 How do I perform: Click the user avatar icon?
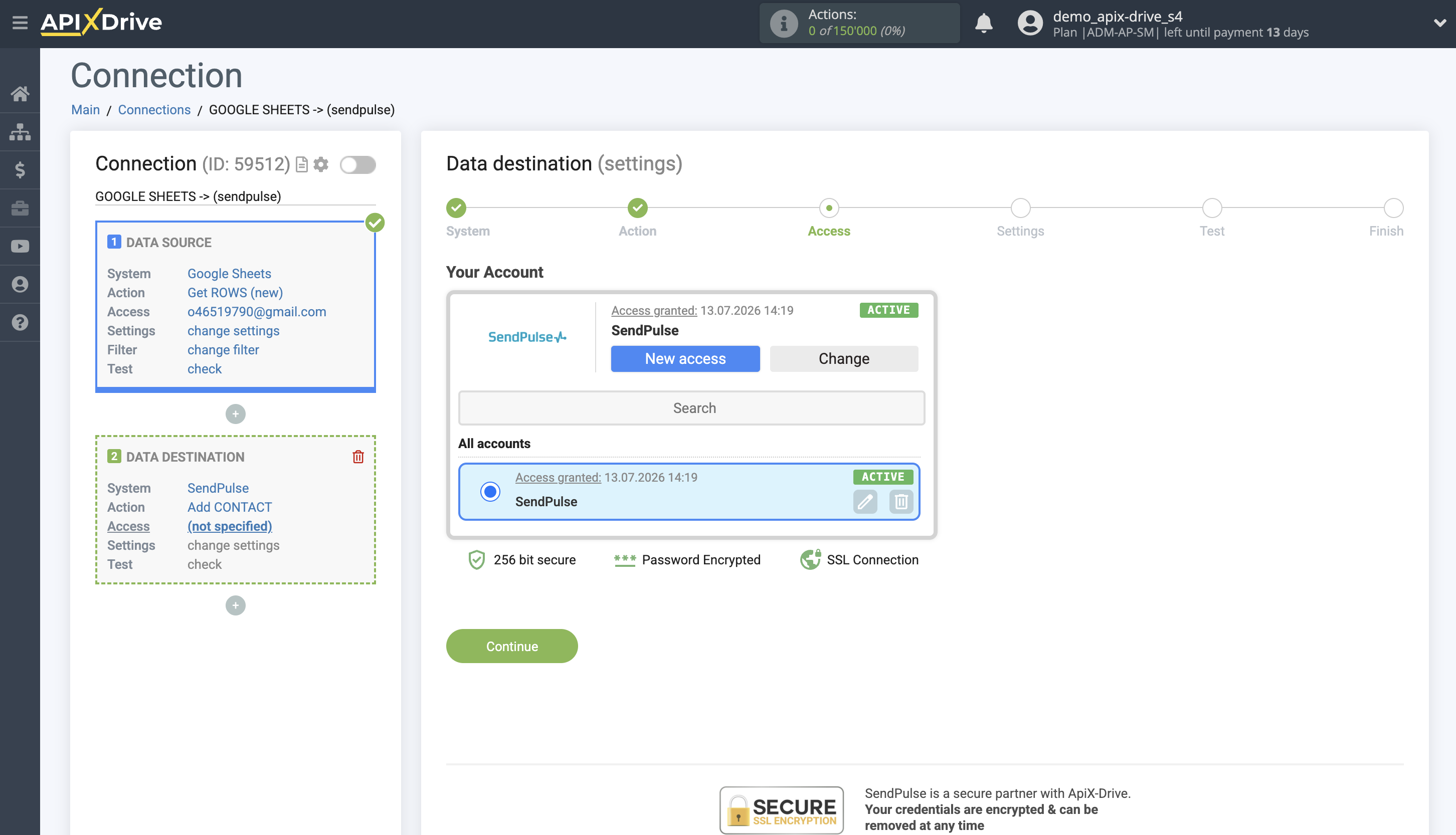coord(1030,23)
